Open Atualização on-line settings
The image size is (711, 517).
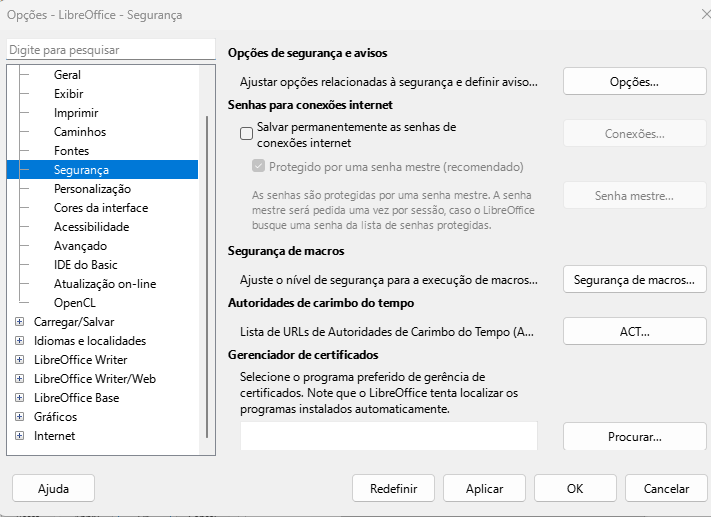[x=105, y=284]
